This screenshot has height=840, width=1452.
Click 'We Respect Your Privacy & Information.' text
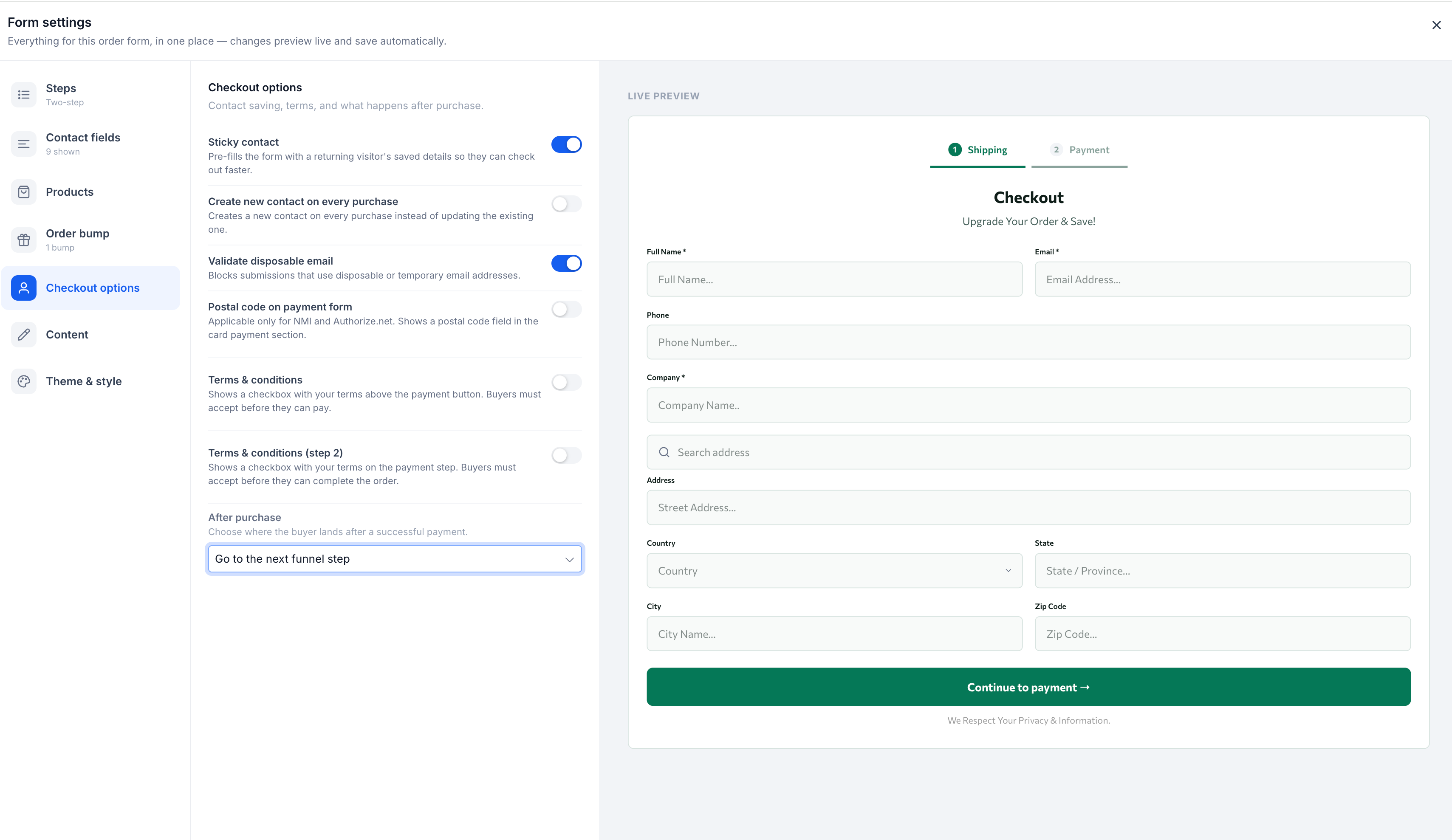tap(1028, 721)
